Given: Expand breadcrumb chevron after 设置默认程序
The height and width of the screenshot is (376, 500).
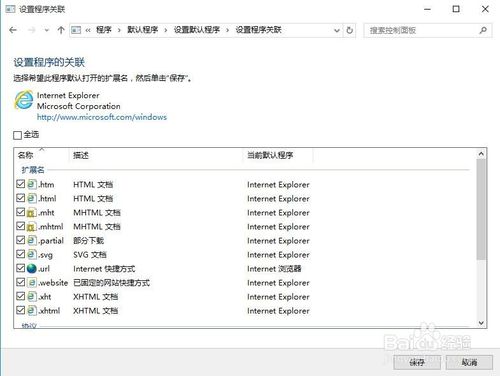Looking at the screenshot, I should [228, 30].
